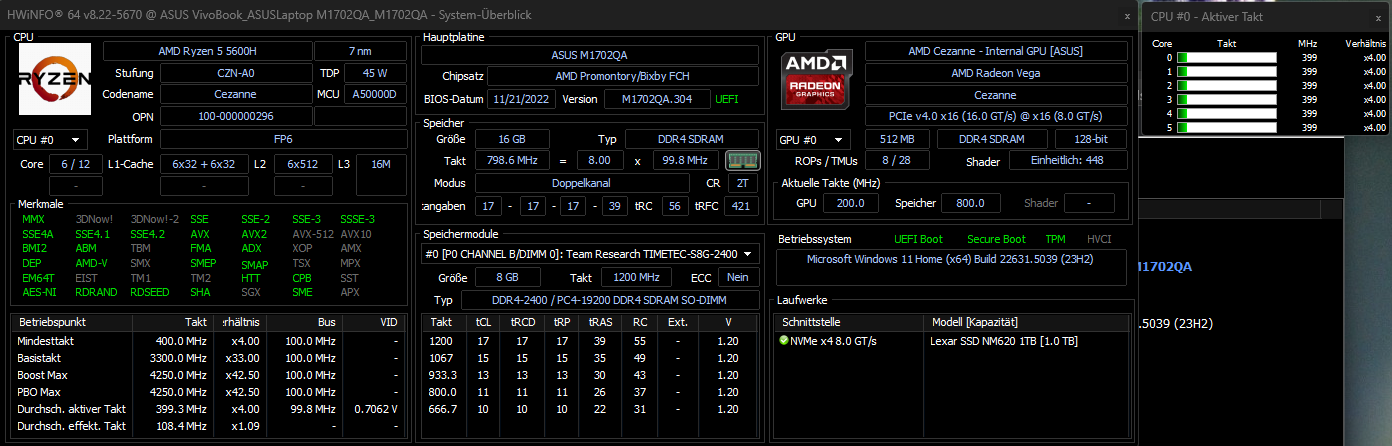The image size is (1392, 446).
Task: Click Core 0 clock bar
Action: (1227, 58)
